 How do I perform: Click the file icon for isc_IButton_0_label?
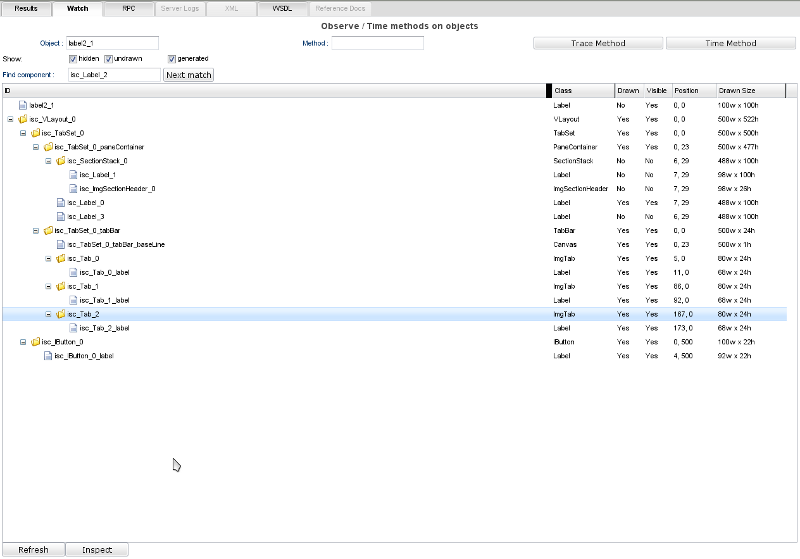point(47,356)
